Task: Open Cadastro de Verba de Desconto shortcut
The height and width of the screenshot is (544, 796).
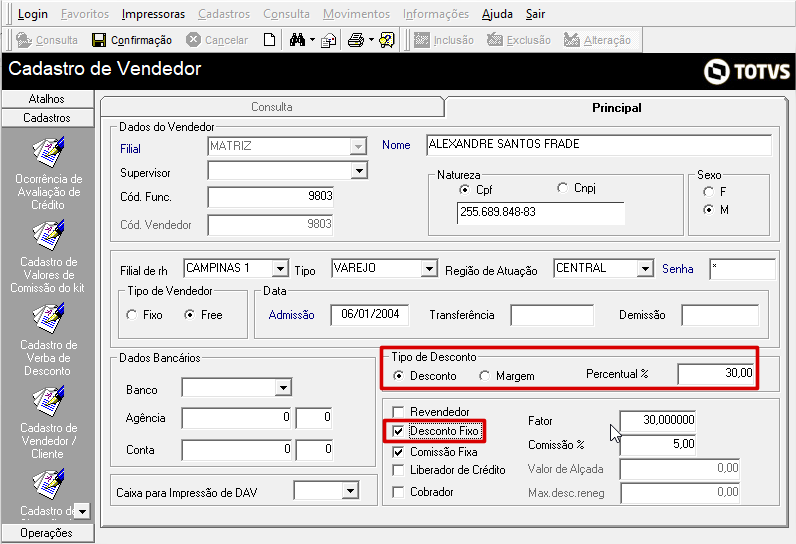Action: 48,339
